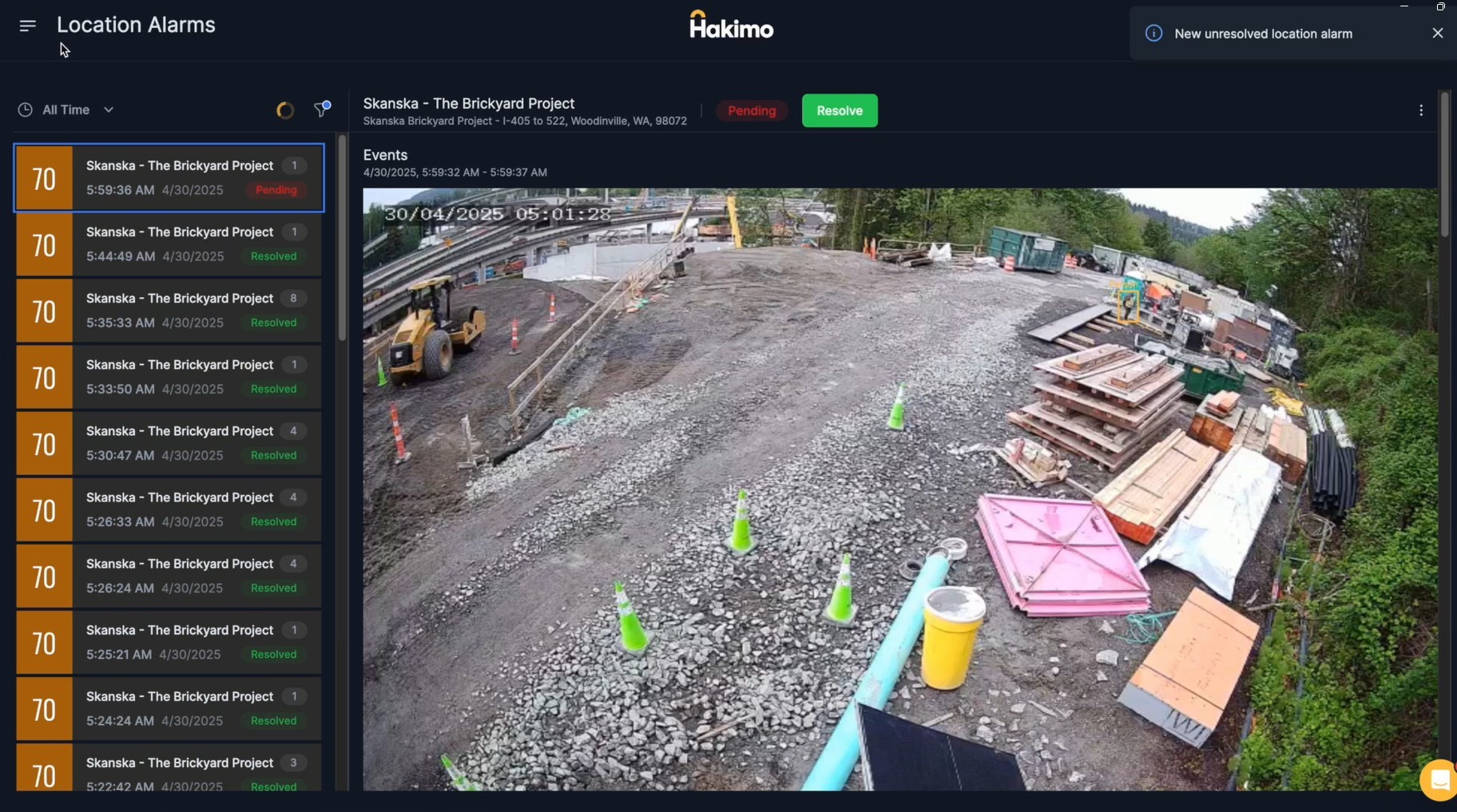This screenshot has width=1457, height=812.
Task: Click the New unresolved location alarm message
Action: click(1264, 34)
